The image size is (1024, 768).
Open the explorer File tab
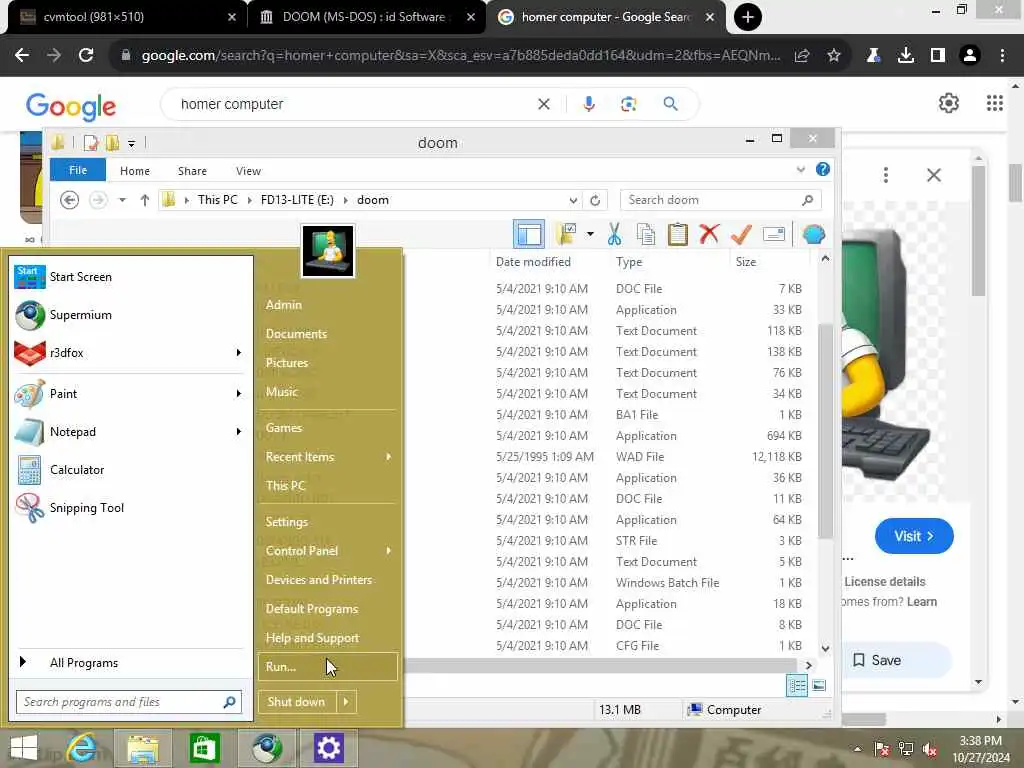[x=78, y=170]
